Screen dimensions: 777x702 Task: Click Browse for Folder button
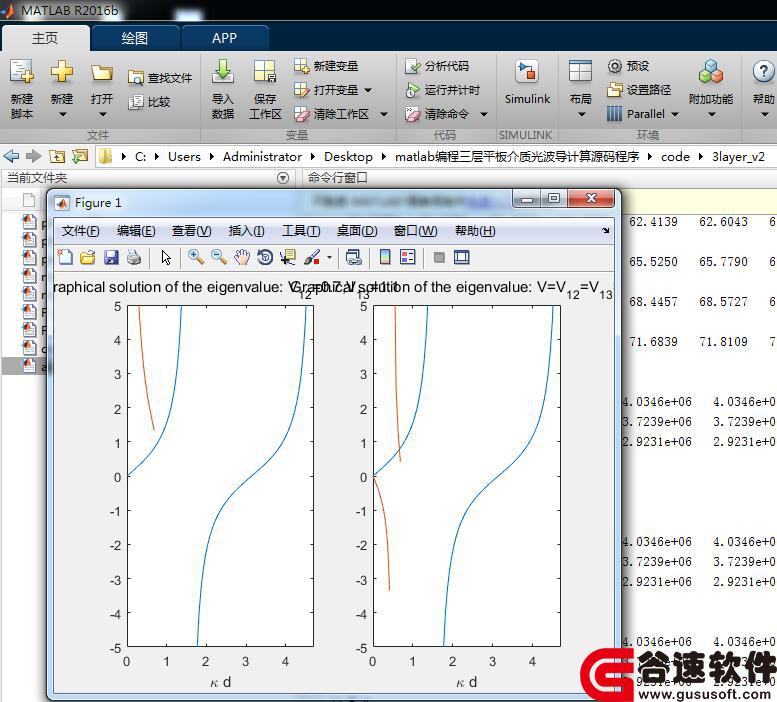(x=80, y=157)
